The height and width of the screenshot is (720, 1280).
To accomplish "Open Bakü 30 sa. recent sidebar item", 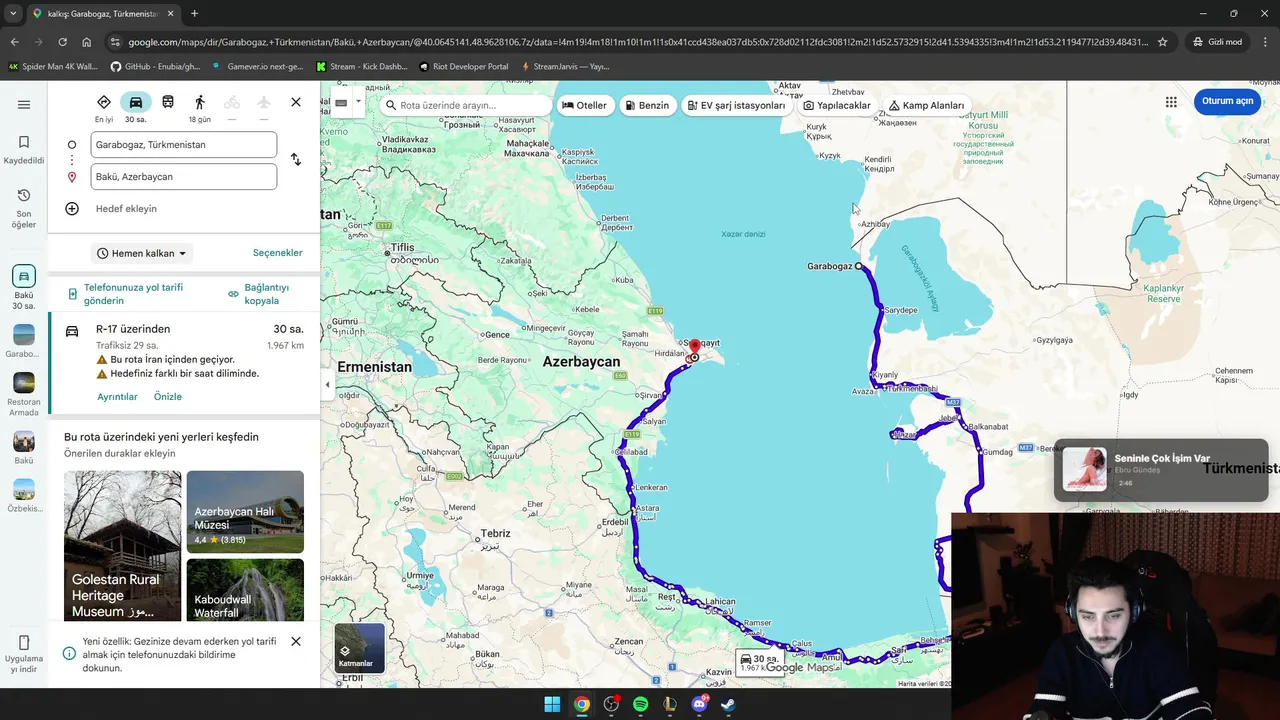I will point(24,288).
